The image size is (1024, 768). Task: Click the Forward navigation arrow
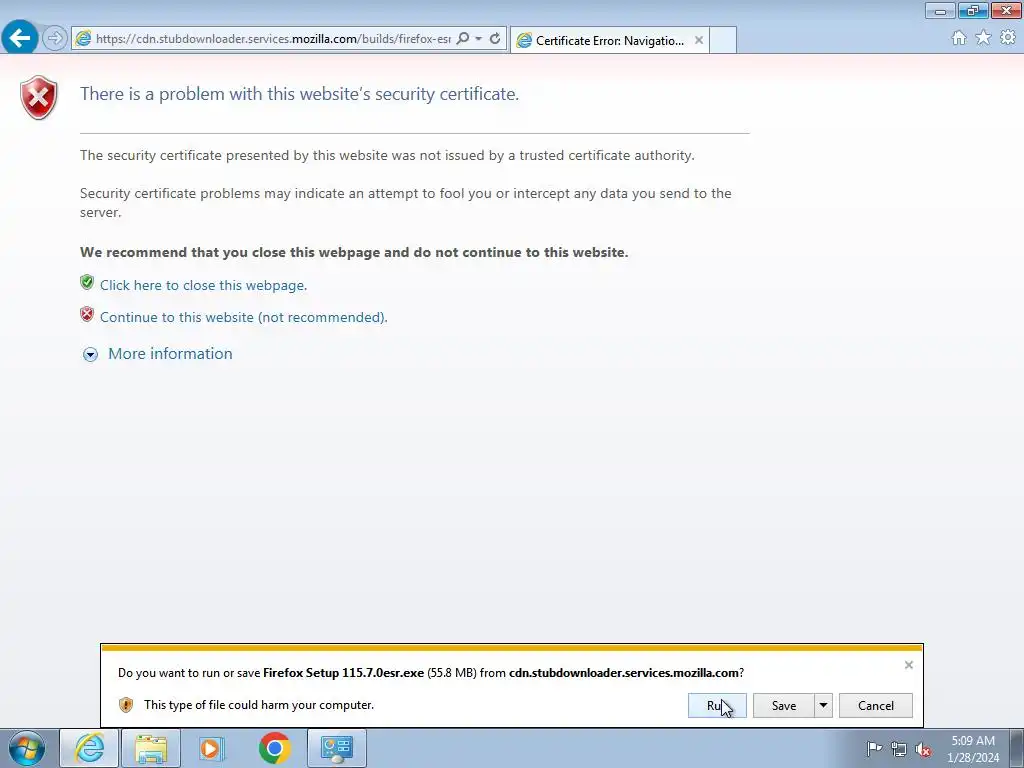55,38
